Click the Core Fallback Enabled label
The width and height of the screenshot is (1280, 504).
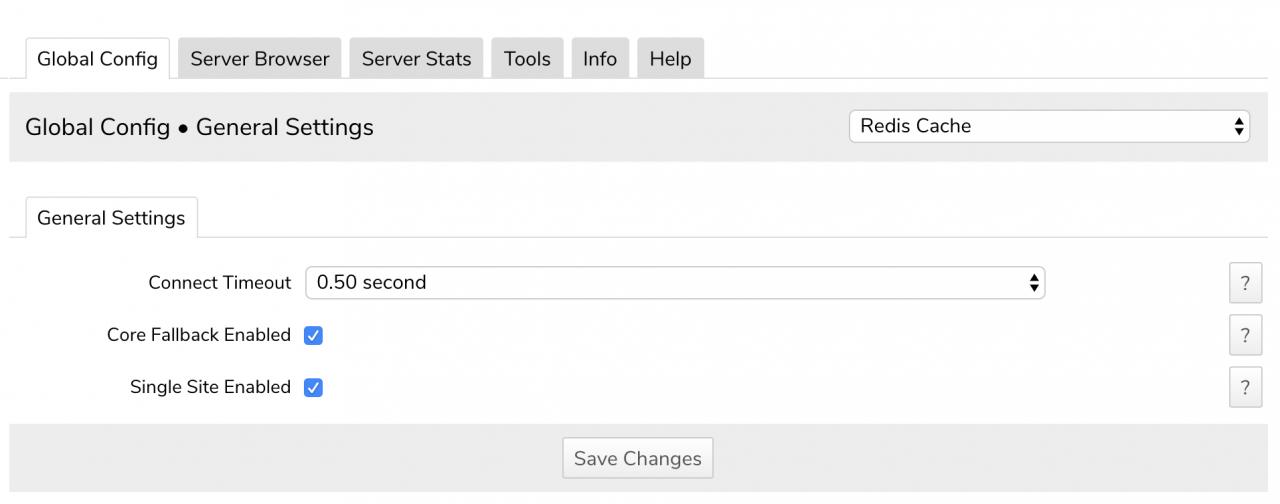click(199, 335)
